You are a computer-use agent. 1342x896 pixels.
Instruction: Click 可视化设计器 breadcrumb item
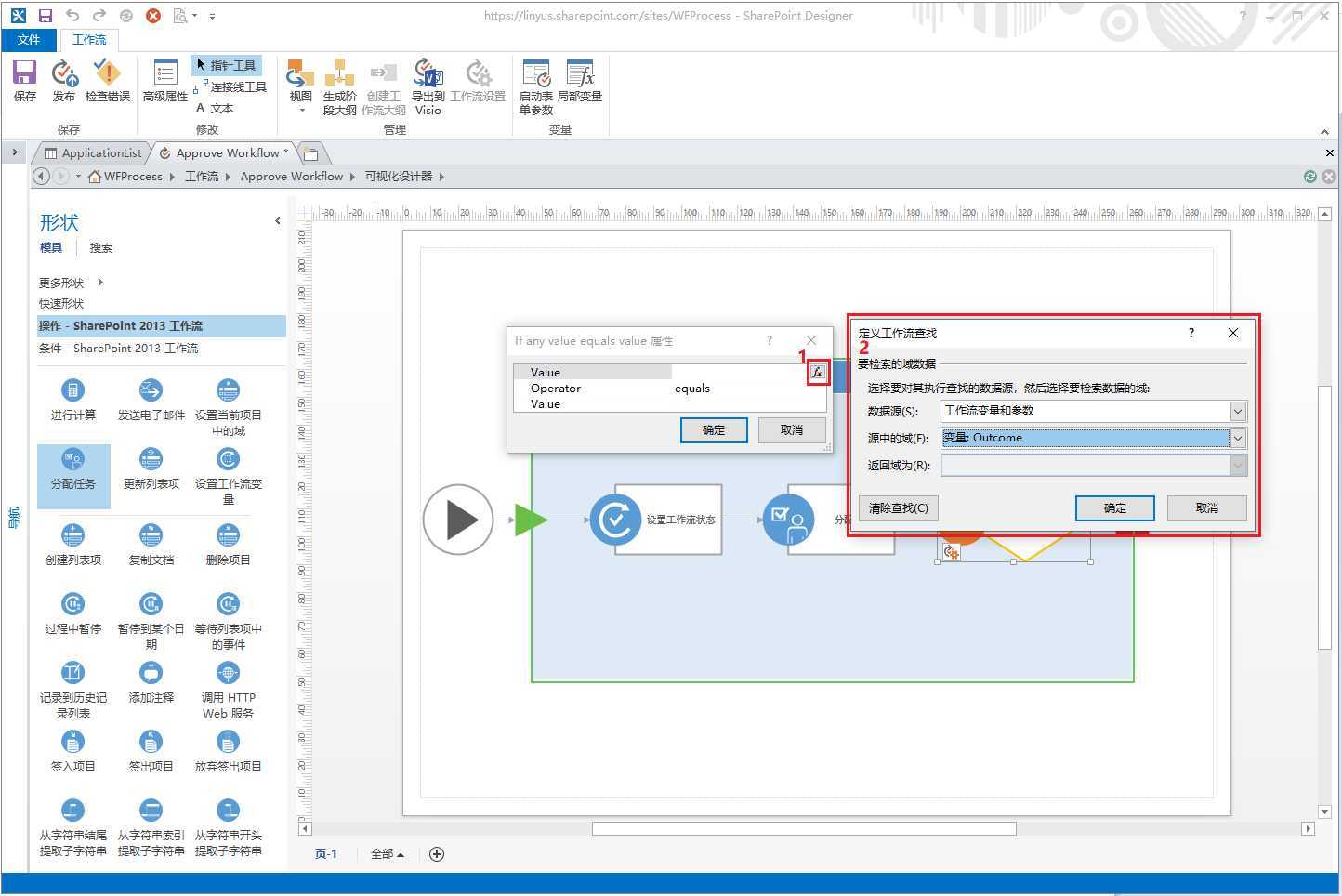point(399,176)
